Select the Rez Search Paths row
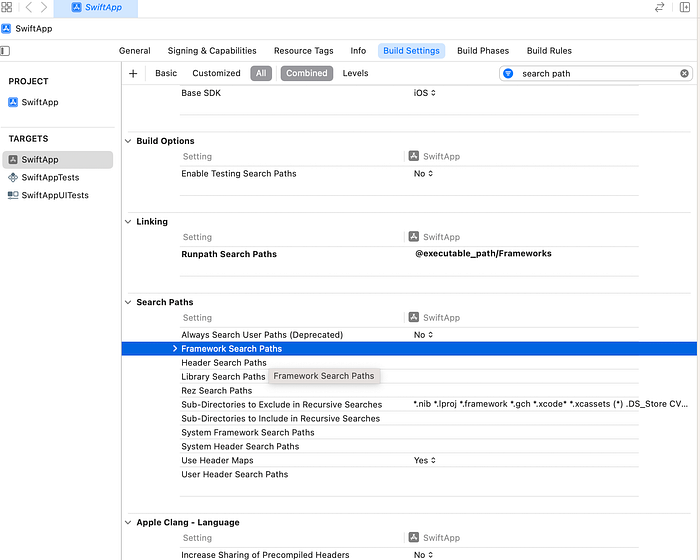Screen dimensions: 700x560 click(x=217, y=391)
